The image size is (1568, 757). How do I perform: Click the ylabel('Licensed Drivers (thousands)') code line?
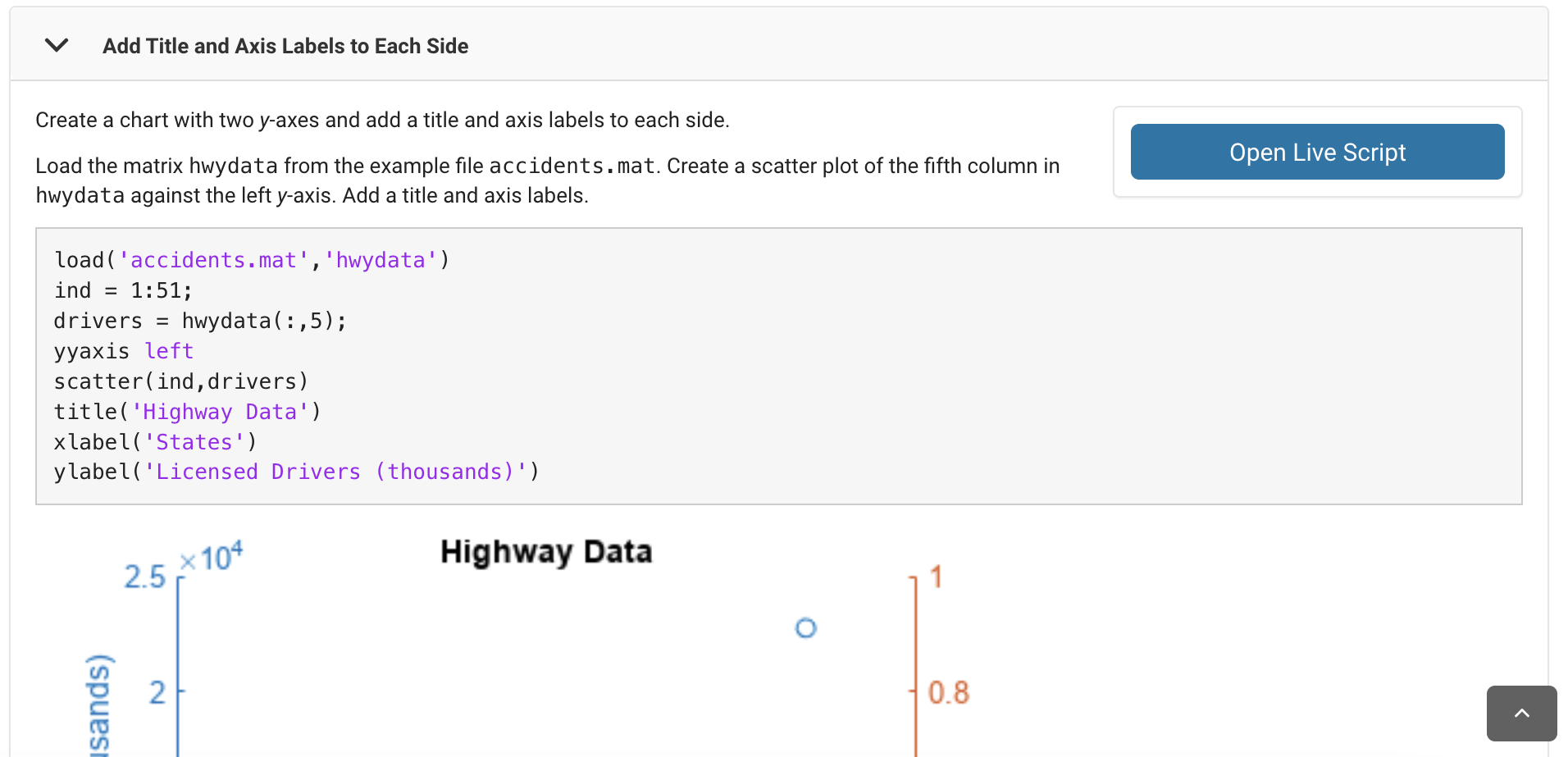pos(296,472)
